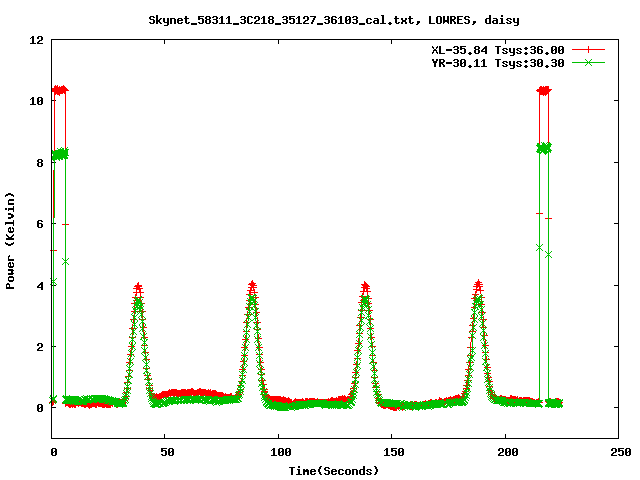The width and height of the screenshot is (640, 480).
Task: Click the 12 tick label on y-axis
Action: click(36, 40)
